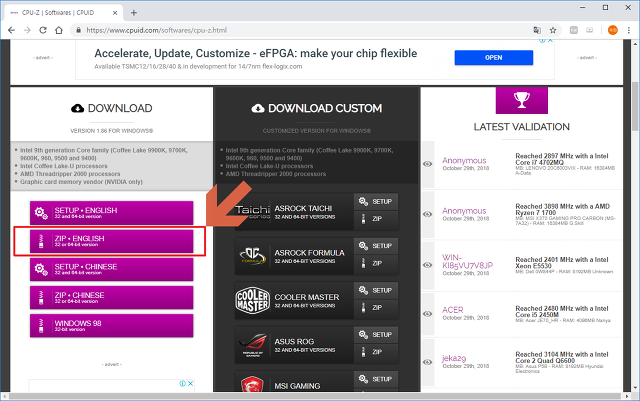Click the address bar URL field
The height and width of the screenshot is (401, 640).
(x=302, y=30)
